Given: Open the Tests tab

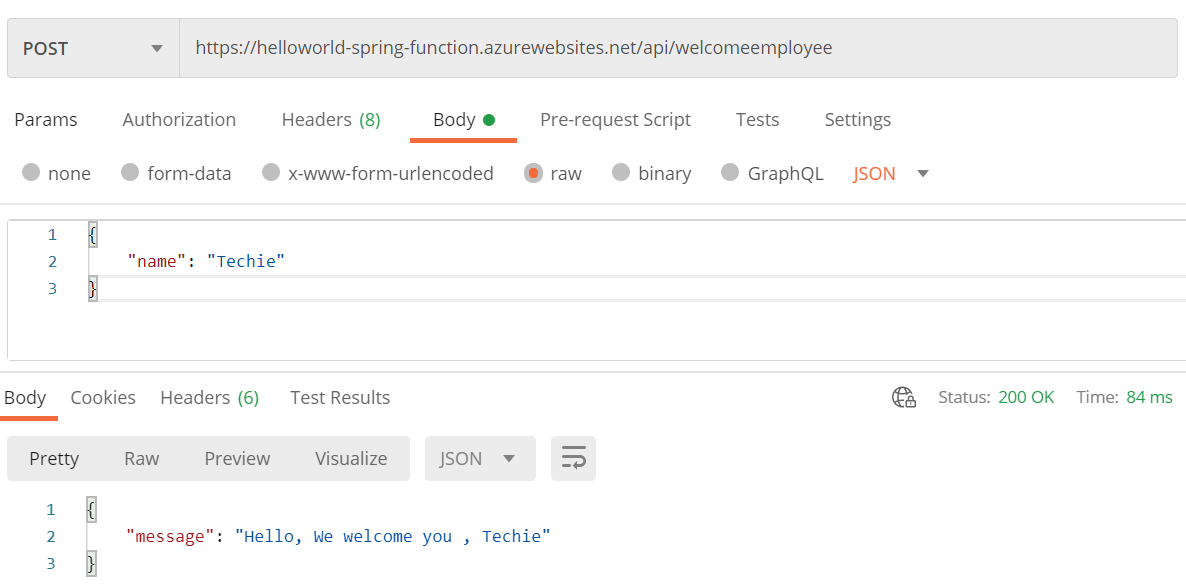Looking at the screenshot, I should pyautogui.click(x=757, y=119).
